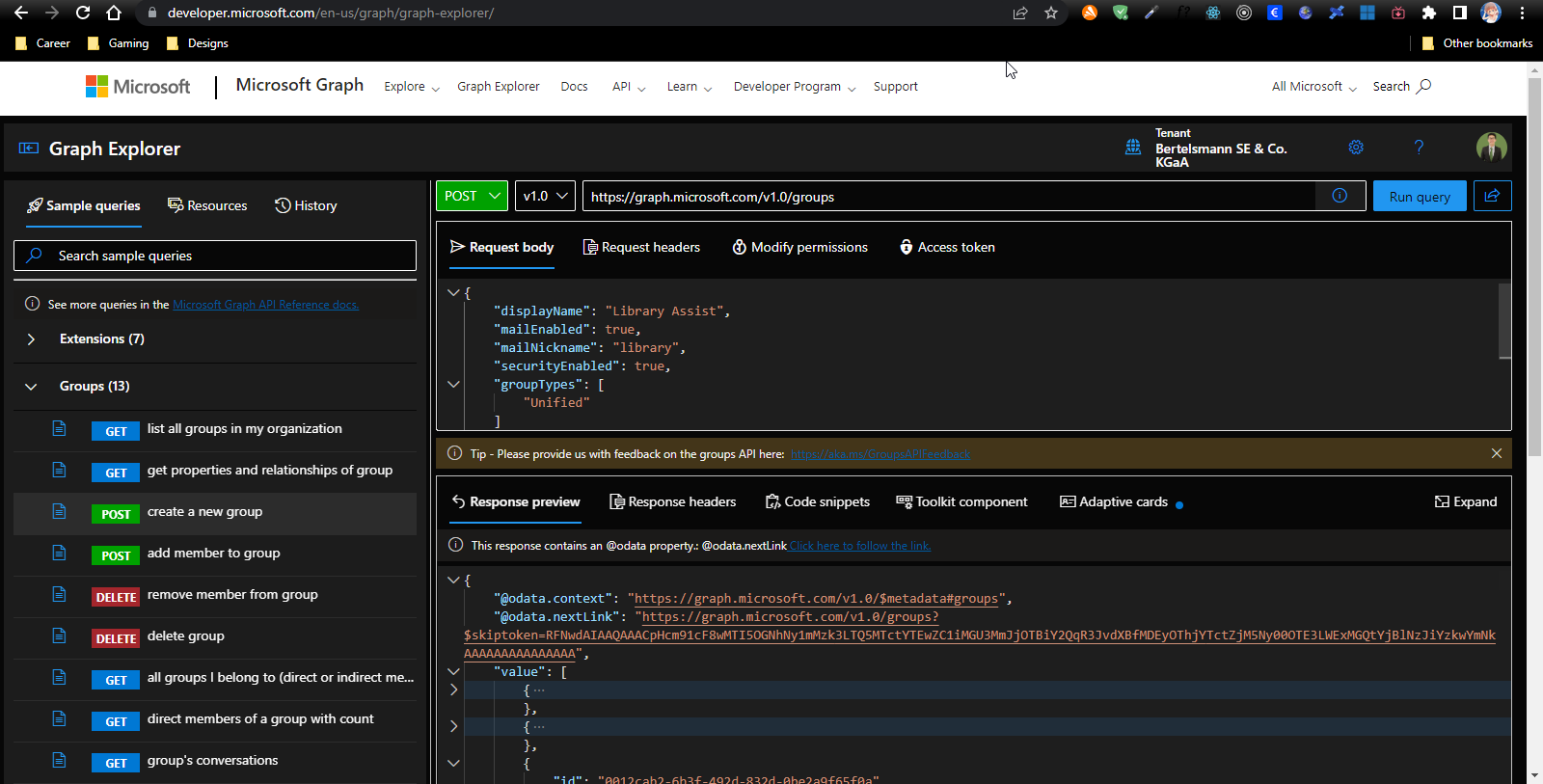
Task: Click the user profile avatar
Action: pos(1491,148)
